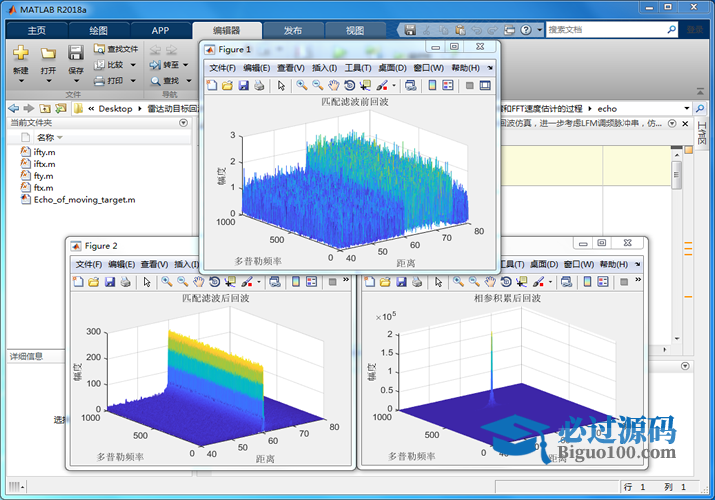Expand Save (保存) dropdown arrow

point(76,81)
